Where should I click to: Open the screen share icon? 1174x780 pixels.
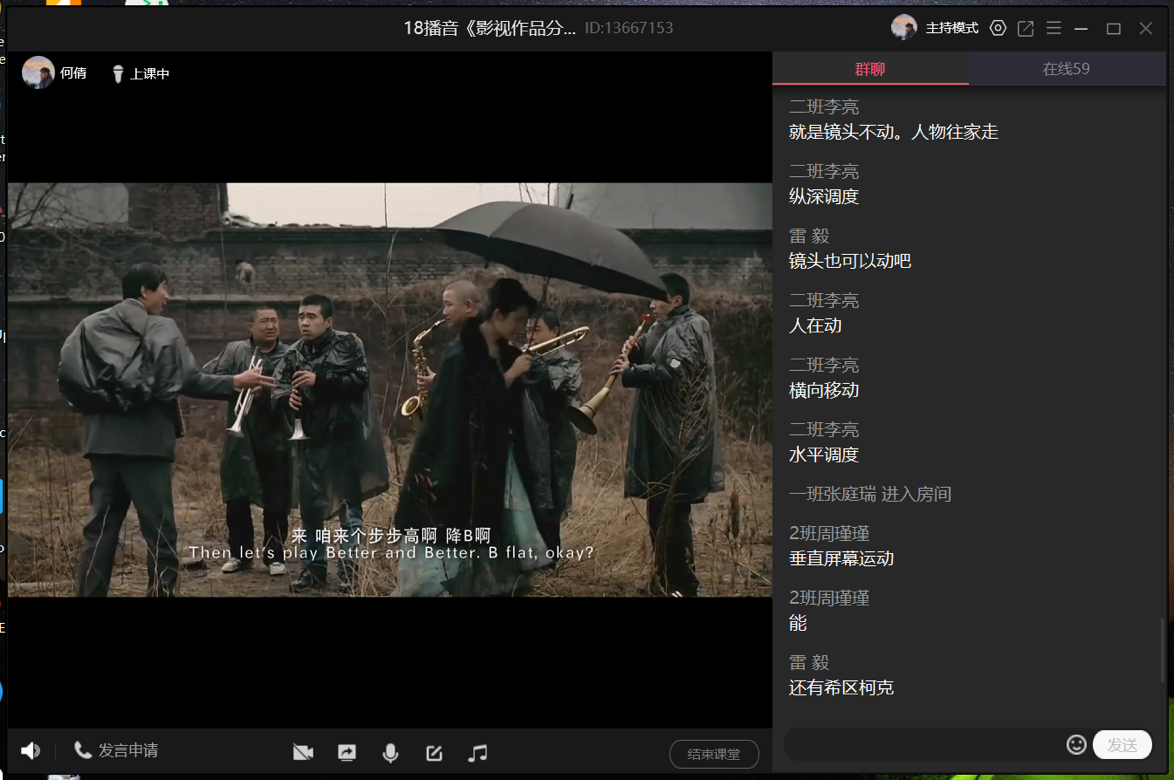click(x=347, y=752)
